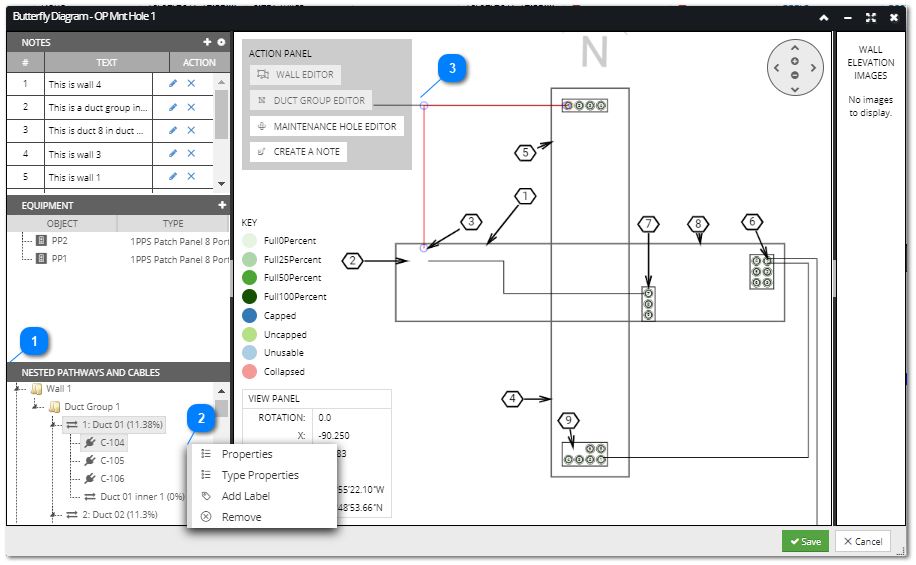Click Unusable key swatch

(x=249, y=352)
